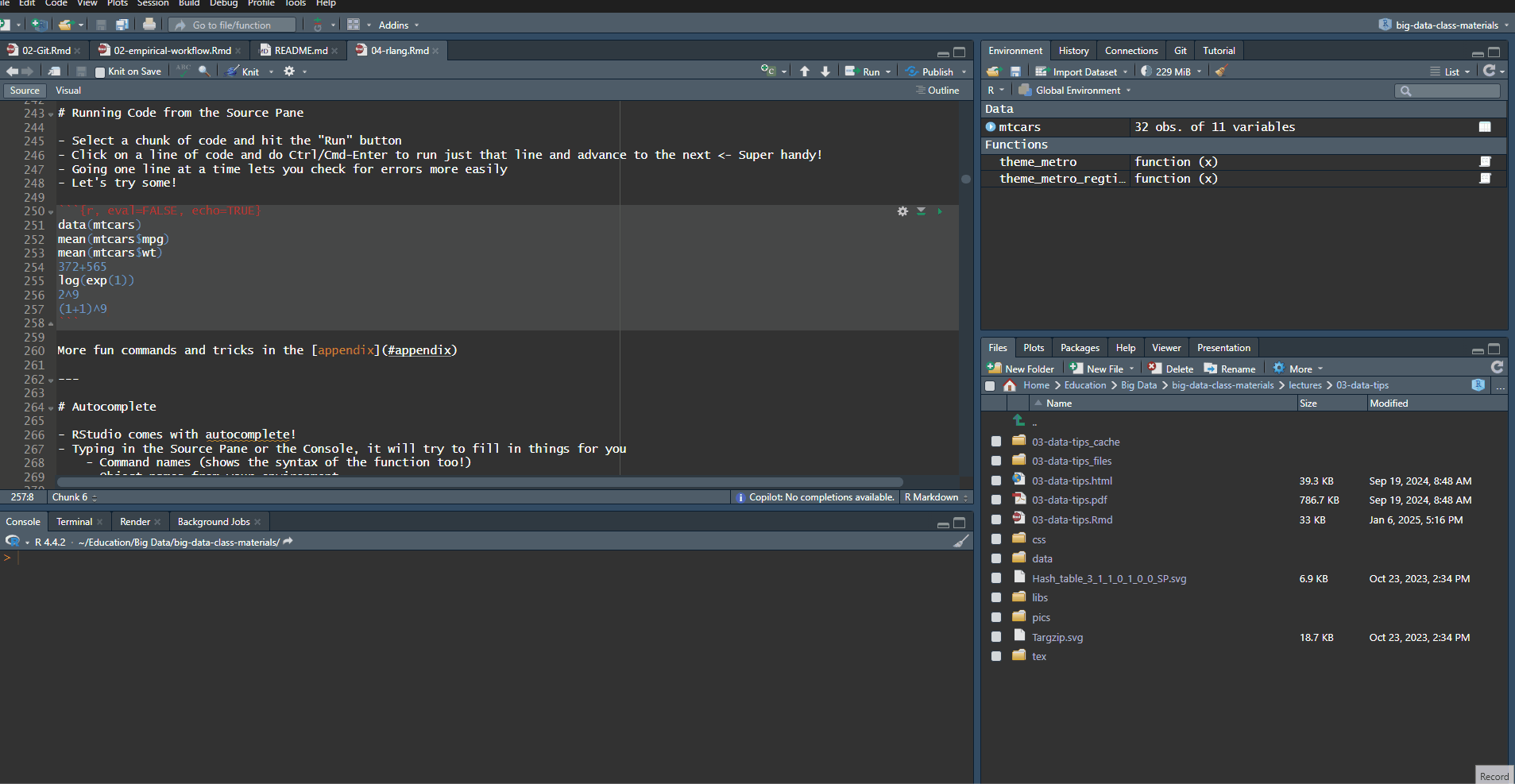Go to previous chunk with up arrow
This screenshot has height=784, width=1515.
tap(805, 71)
